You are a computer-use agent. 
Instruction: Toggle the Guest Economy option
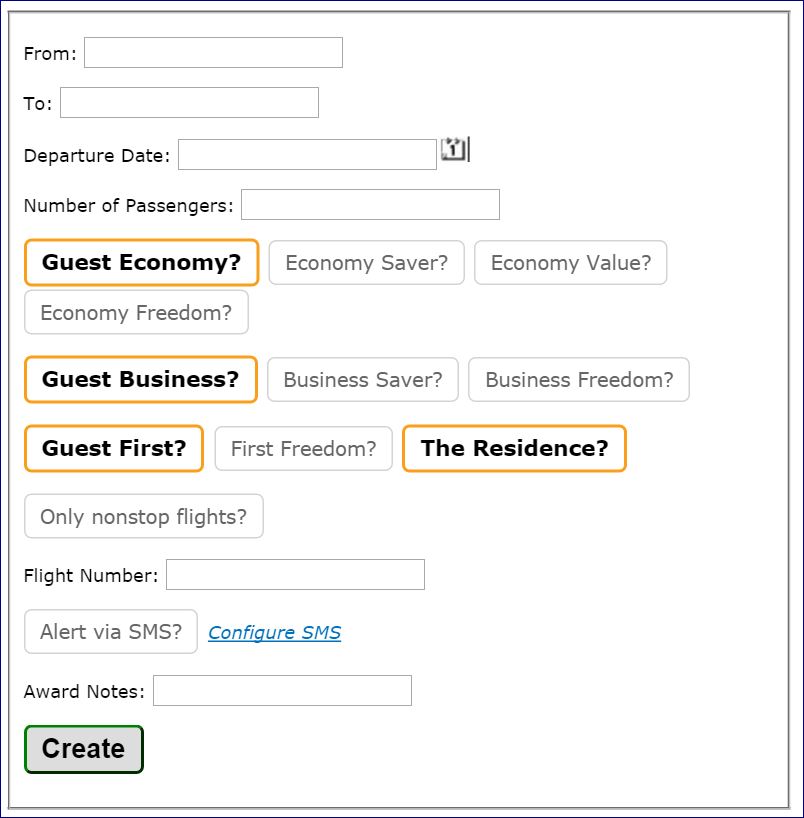click(x=141, y=263)
